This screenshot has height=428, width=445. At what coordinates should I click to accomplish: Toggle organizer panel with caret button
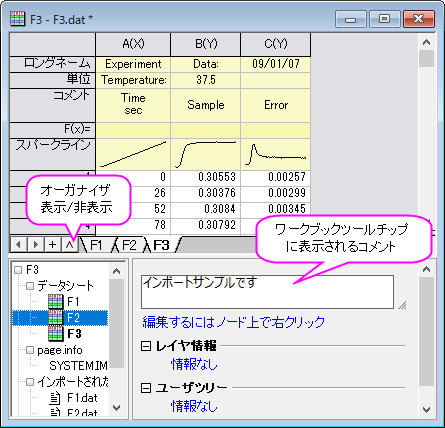(69, 245)
